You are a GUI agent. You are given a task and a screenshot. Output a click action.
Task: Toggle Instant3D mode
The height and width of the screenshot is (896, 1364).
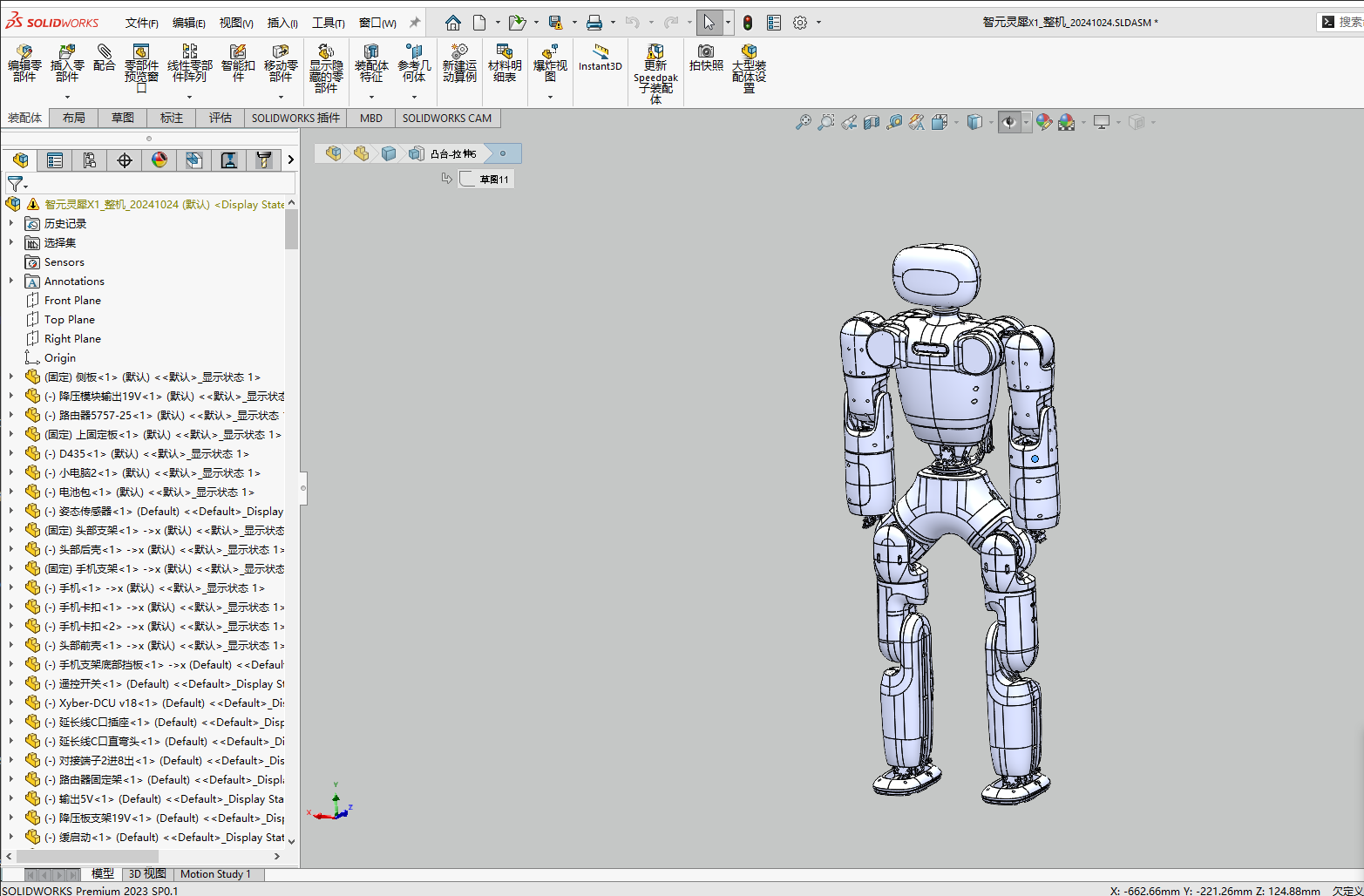tap(600, 57)
